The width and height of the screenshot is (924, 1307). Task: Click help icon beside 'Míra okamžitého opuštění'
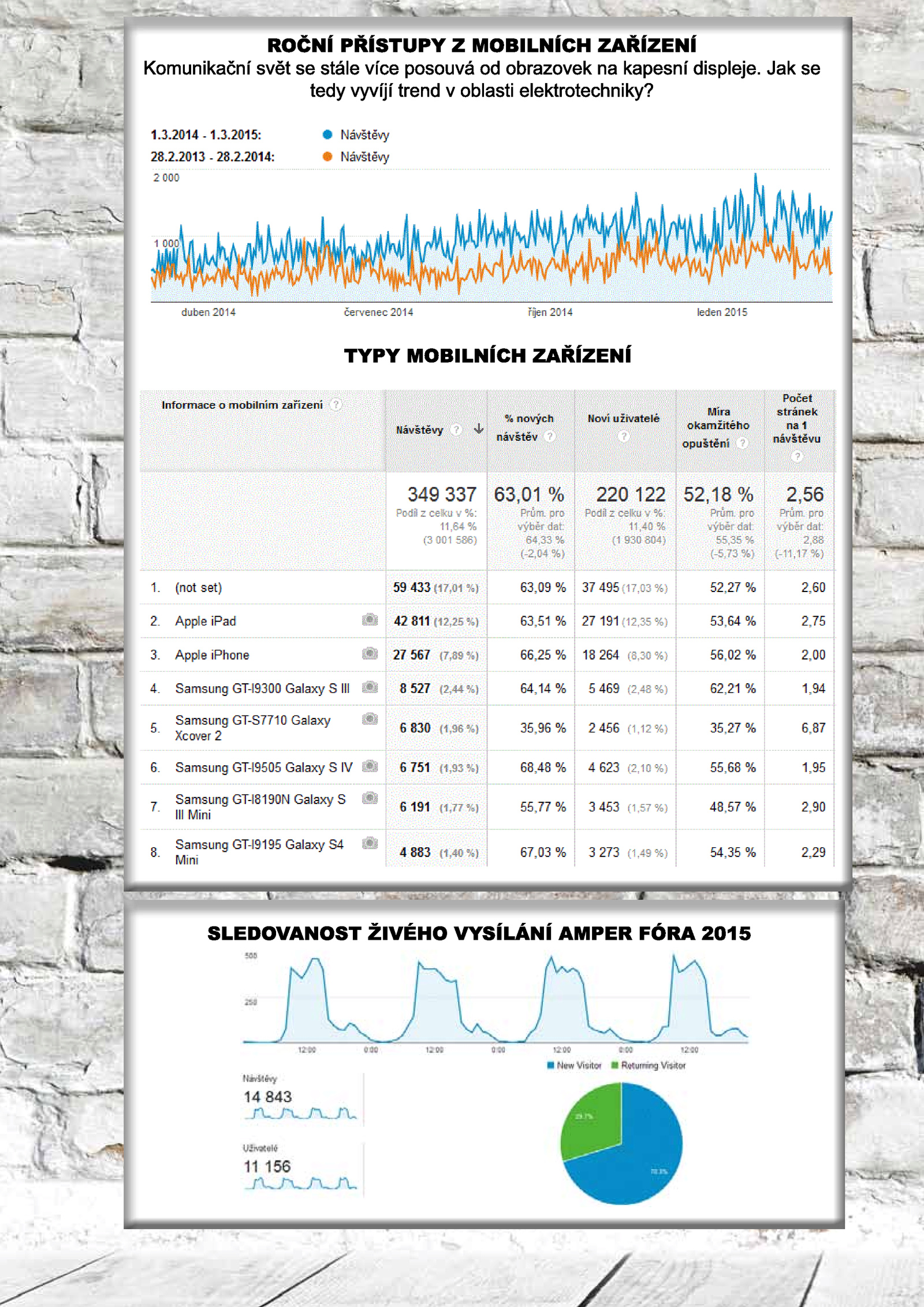[743, 443]
